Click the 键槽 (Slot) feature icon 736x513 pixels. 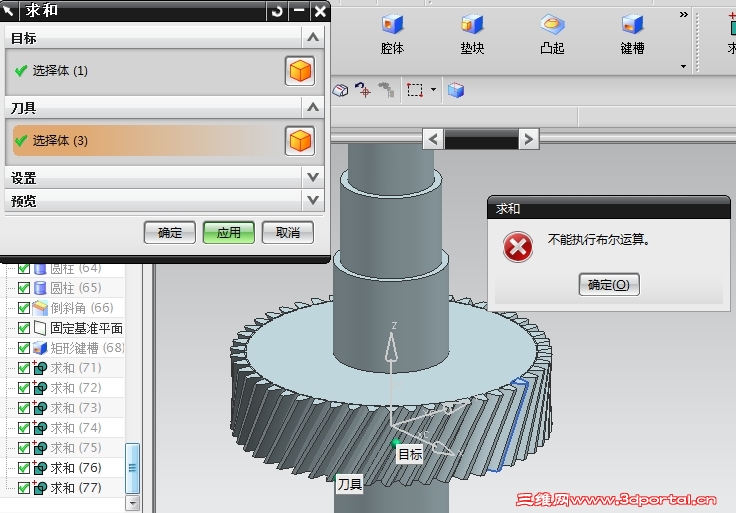pyautogui.click(x=632, y=24)
